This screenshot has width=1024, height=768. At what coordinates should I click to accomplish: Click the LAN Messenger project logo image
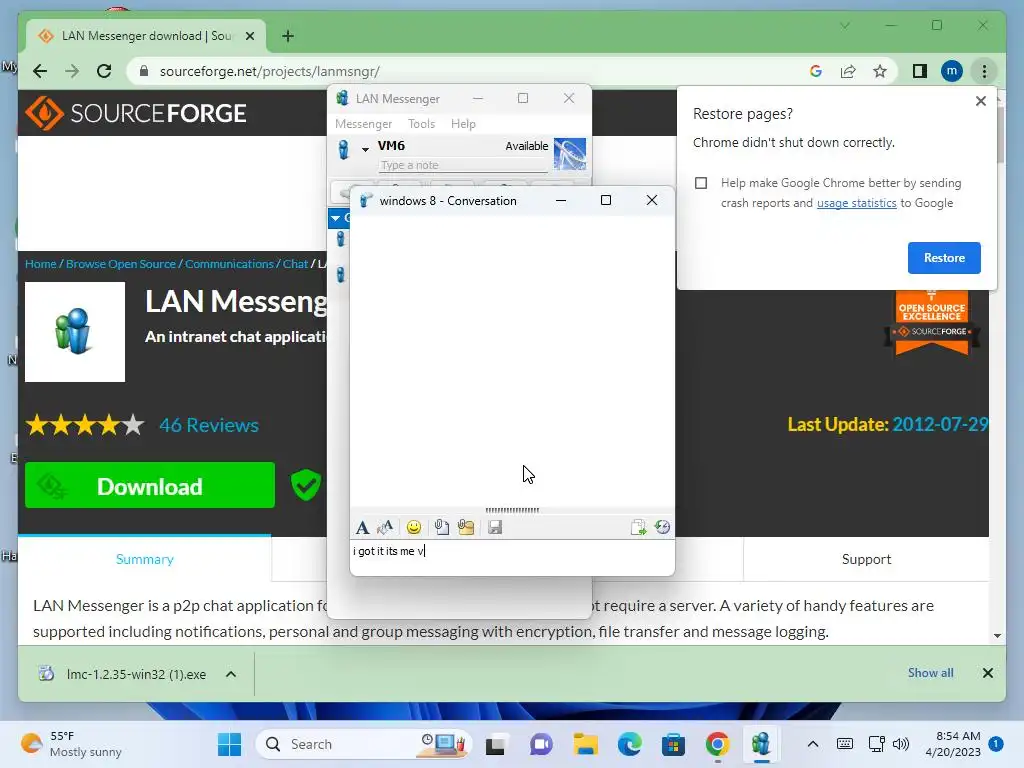coord(75,332)
